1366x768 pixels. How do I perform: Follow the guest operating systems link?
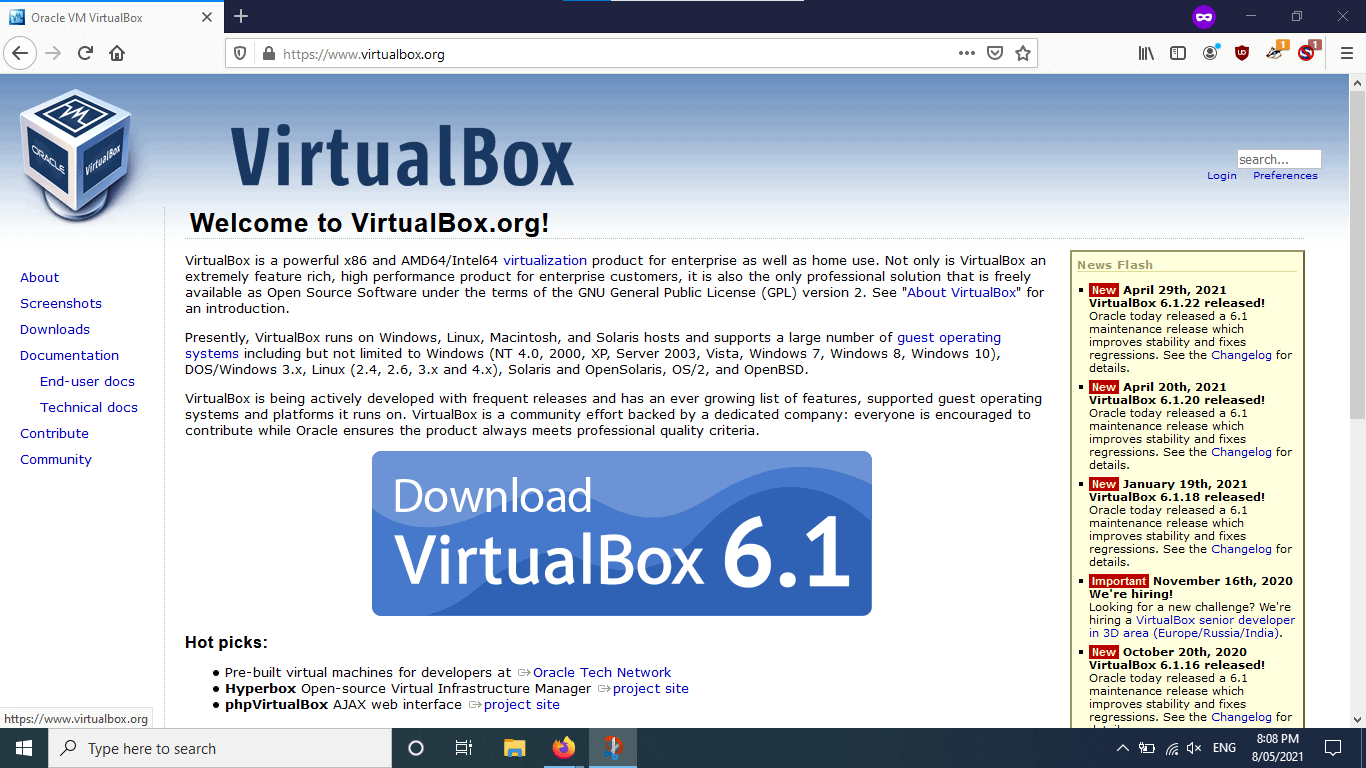(949, 338)
